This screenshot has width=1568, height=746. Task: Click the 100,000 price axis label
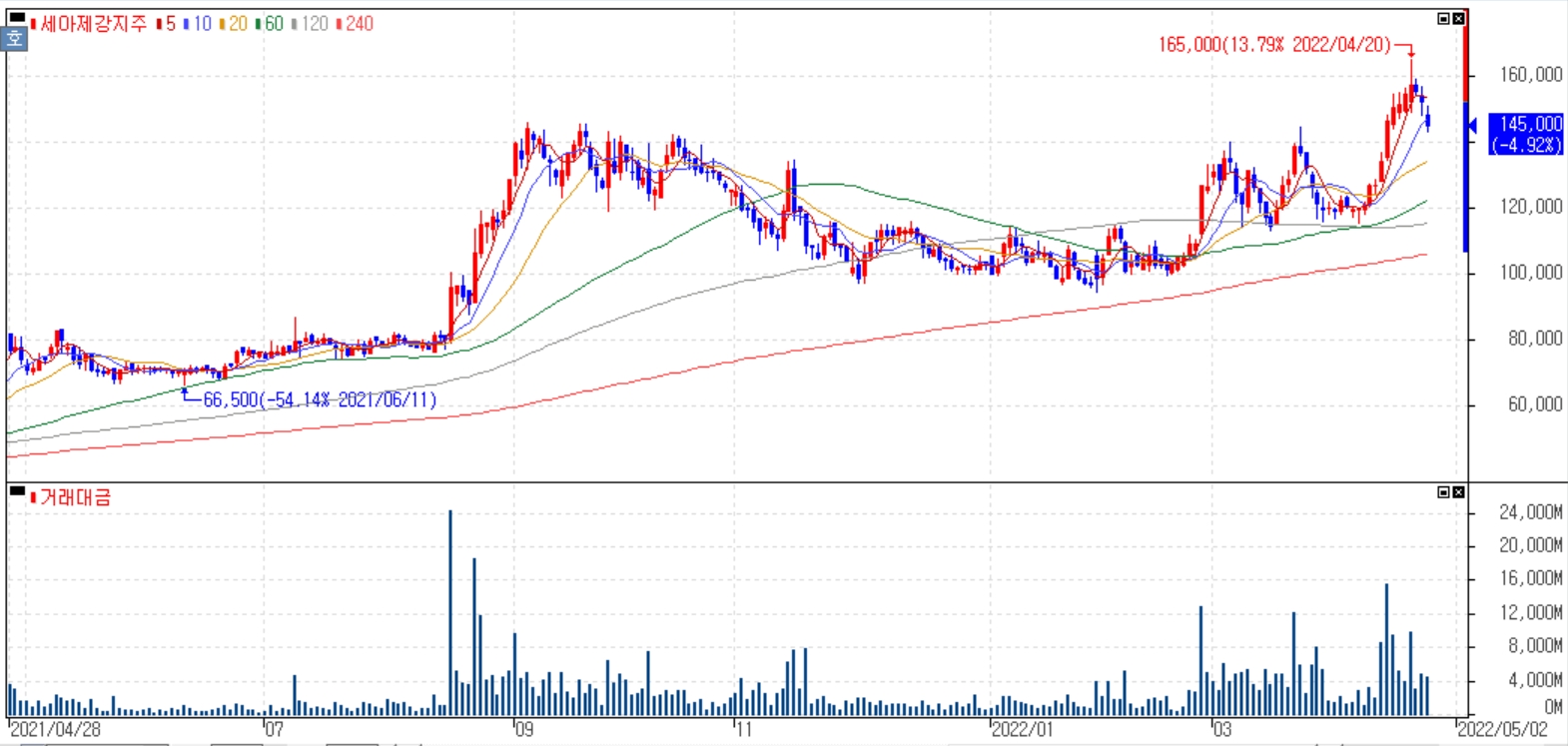pos(1531,273)
